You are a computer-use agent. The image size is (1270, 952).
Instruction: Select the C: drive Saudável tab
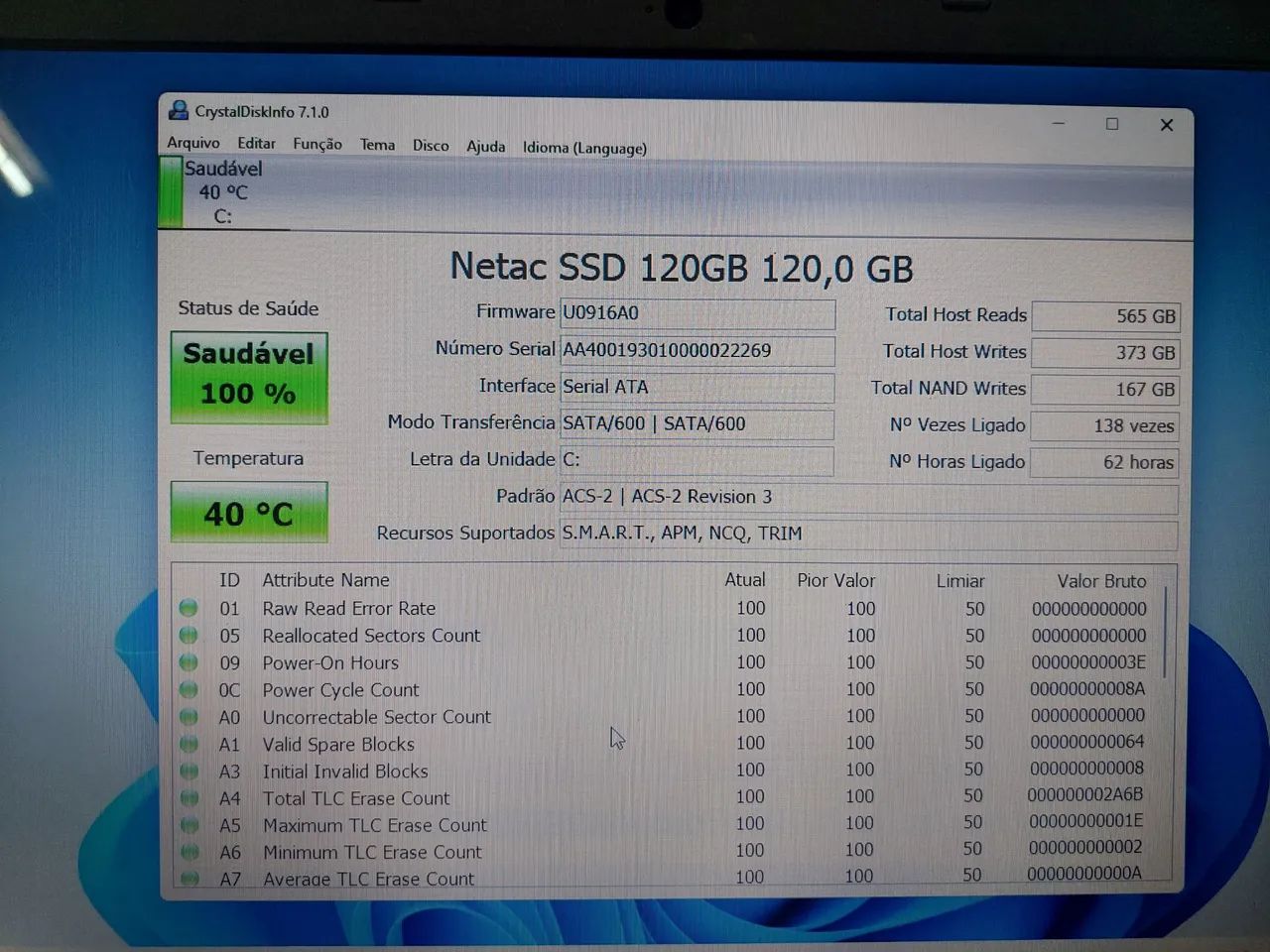click(x=224, y=192)
